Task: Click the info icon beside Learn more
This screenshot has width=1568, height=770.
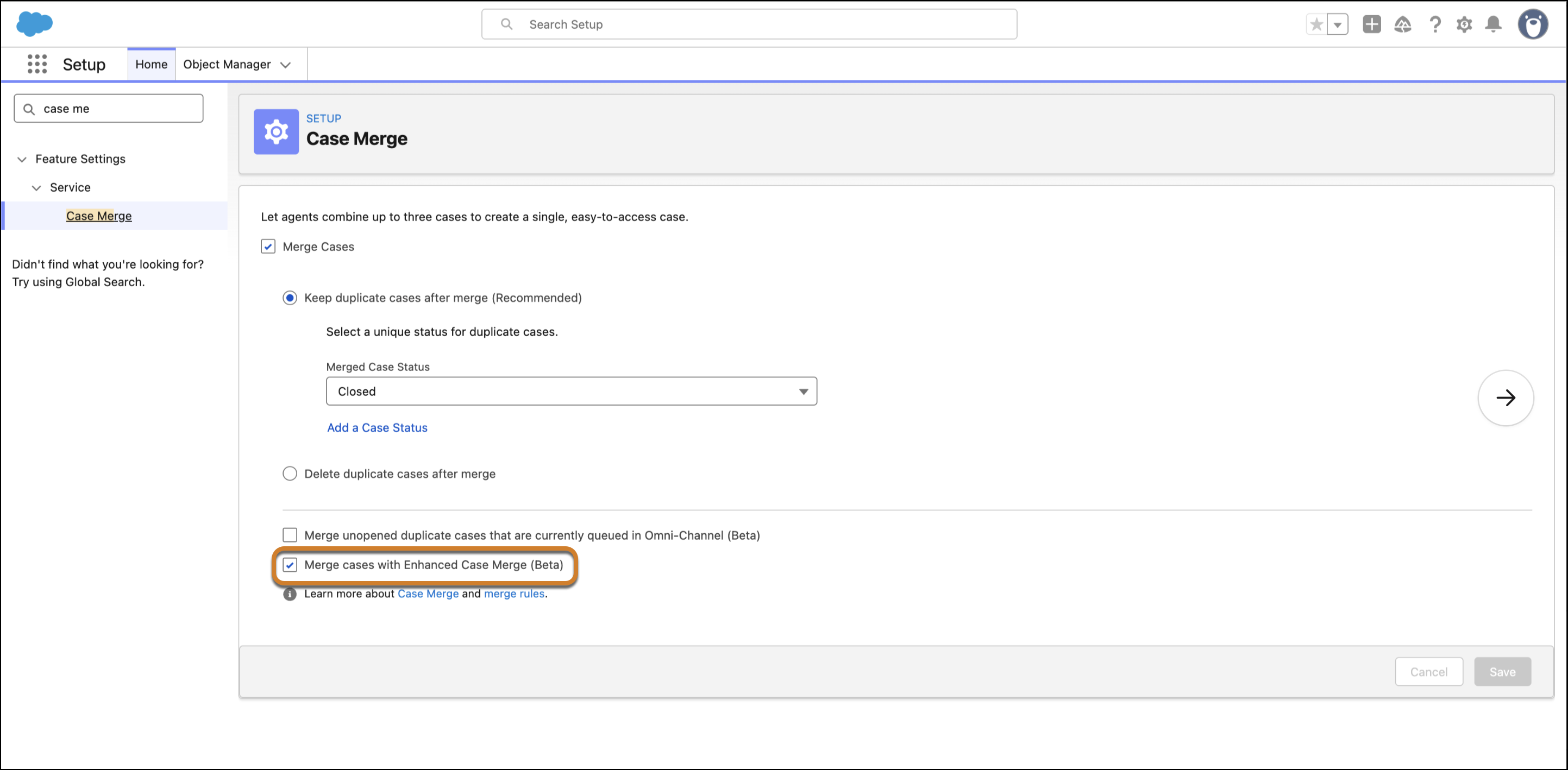Action: [x=290, y=594]
